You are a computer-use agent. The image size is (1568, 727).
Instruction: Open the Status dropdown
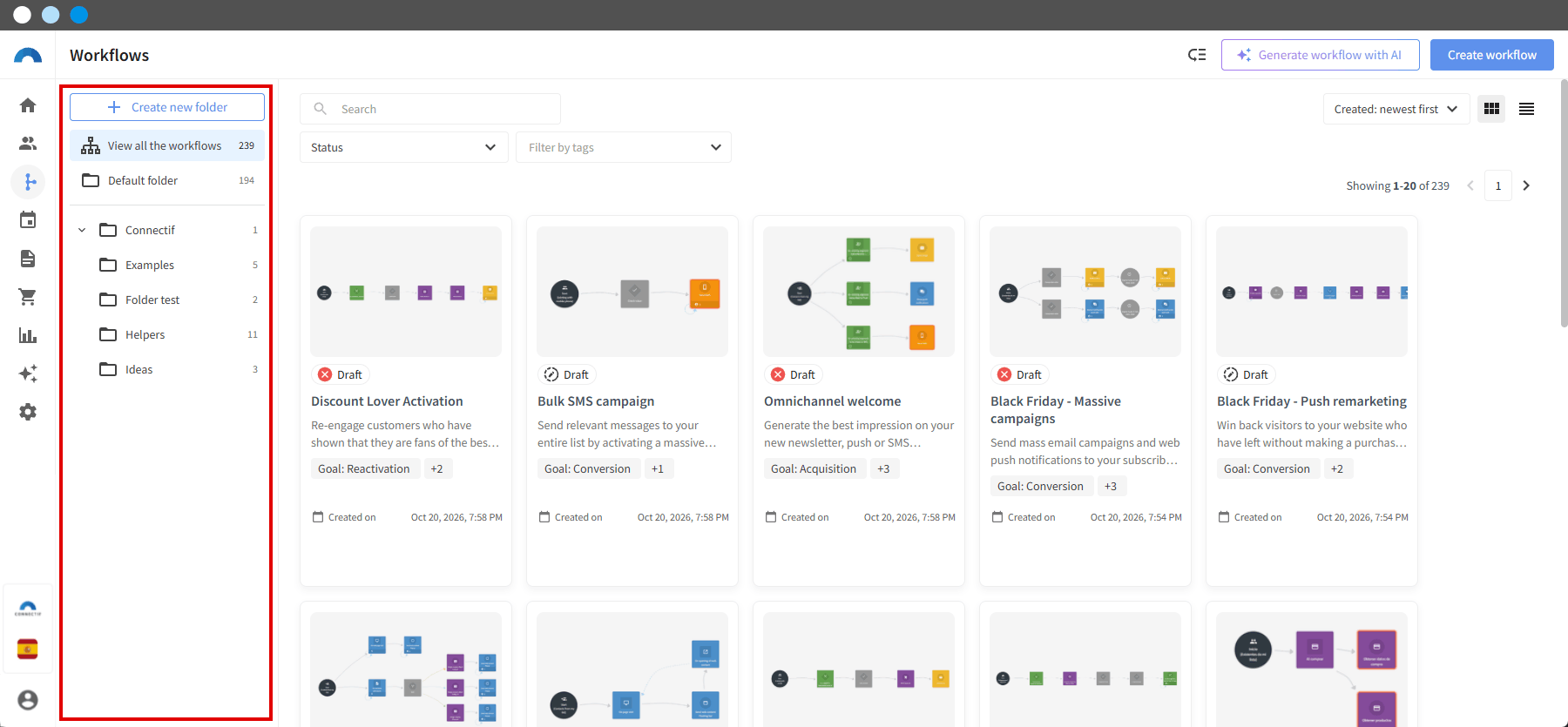coord(404,147)
